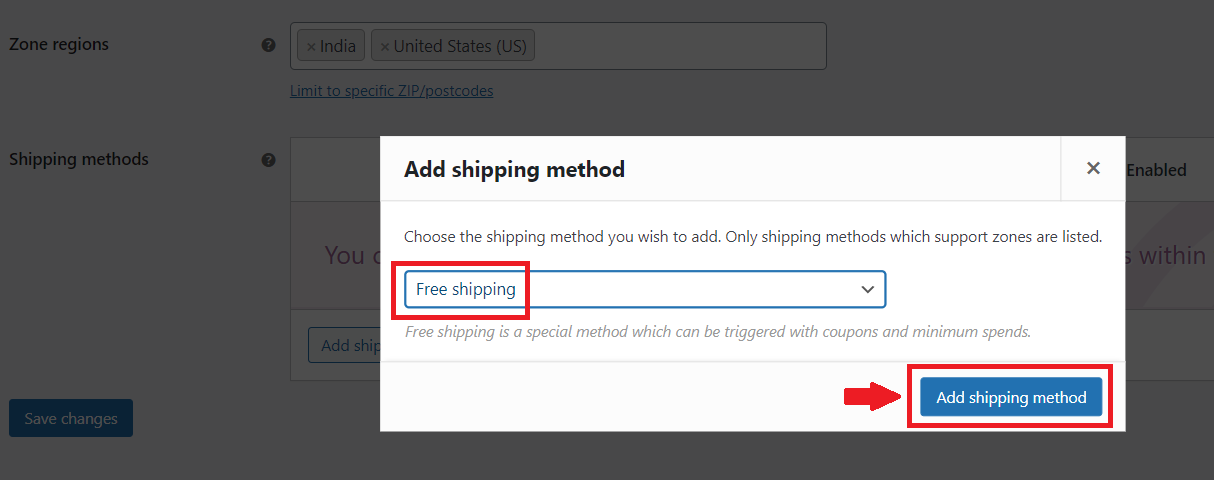Remove the United States (US) region tag
The image size is (1214, 480).
pos(385,47)
